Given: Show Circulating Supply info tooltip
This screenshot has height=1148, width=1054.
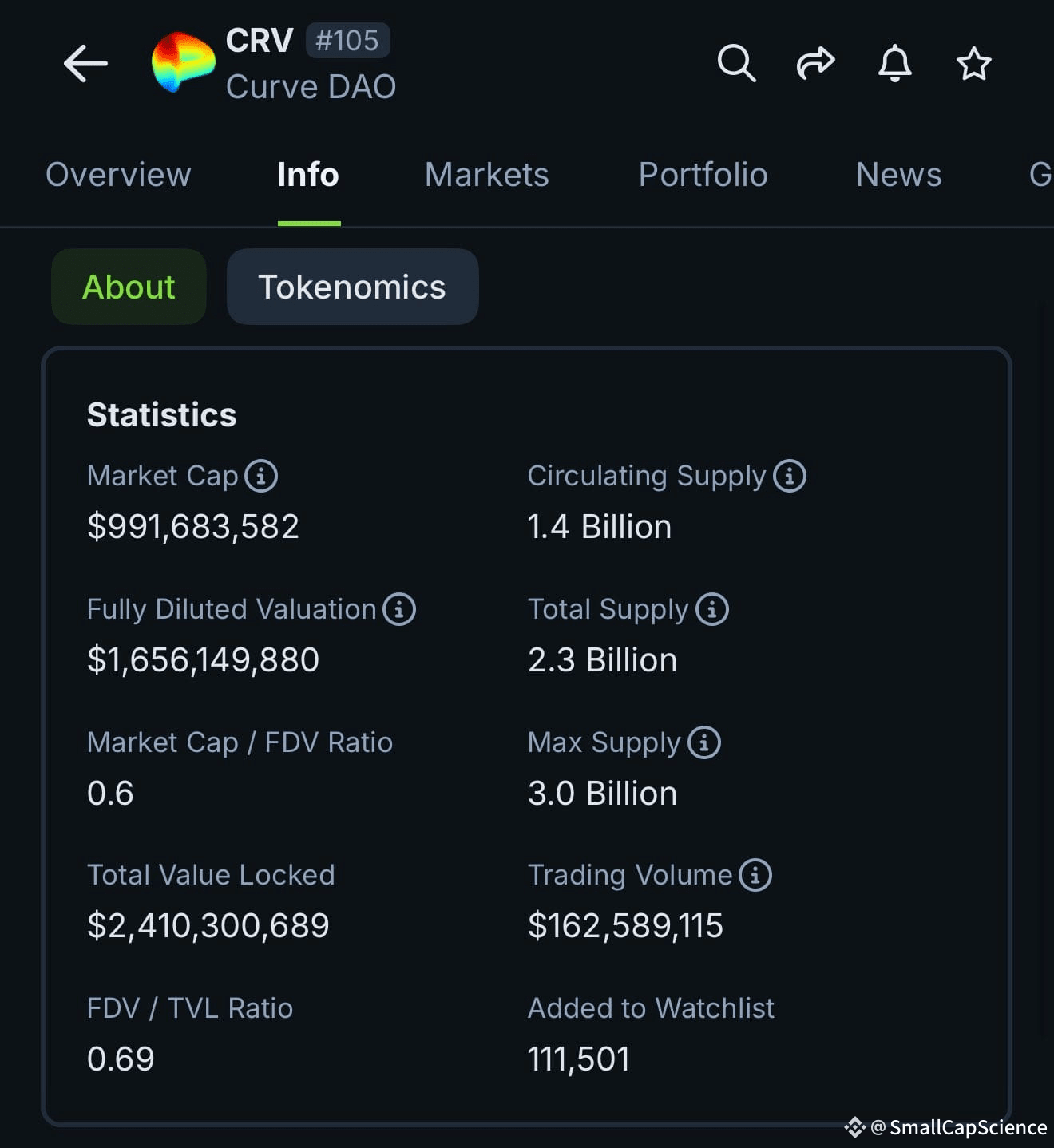Looking at the screenshot, I should tap(790, 476).
